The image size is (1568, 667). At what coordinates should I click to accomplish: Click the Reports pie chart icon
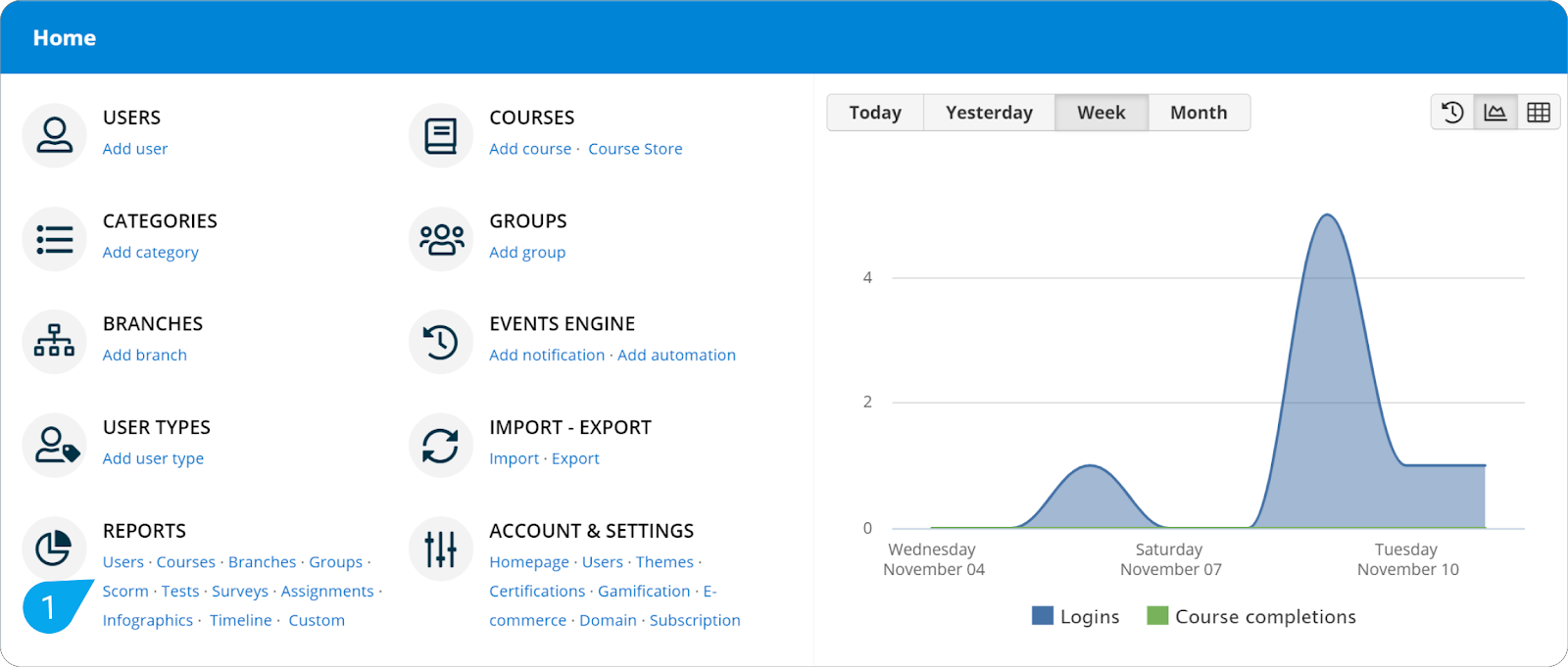[55, 548]
